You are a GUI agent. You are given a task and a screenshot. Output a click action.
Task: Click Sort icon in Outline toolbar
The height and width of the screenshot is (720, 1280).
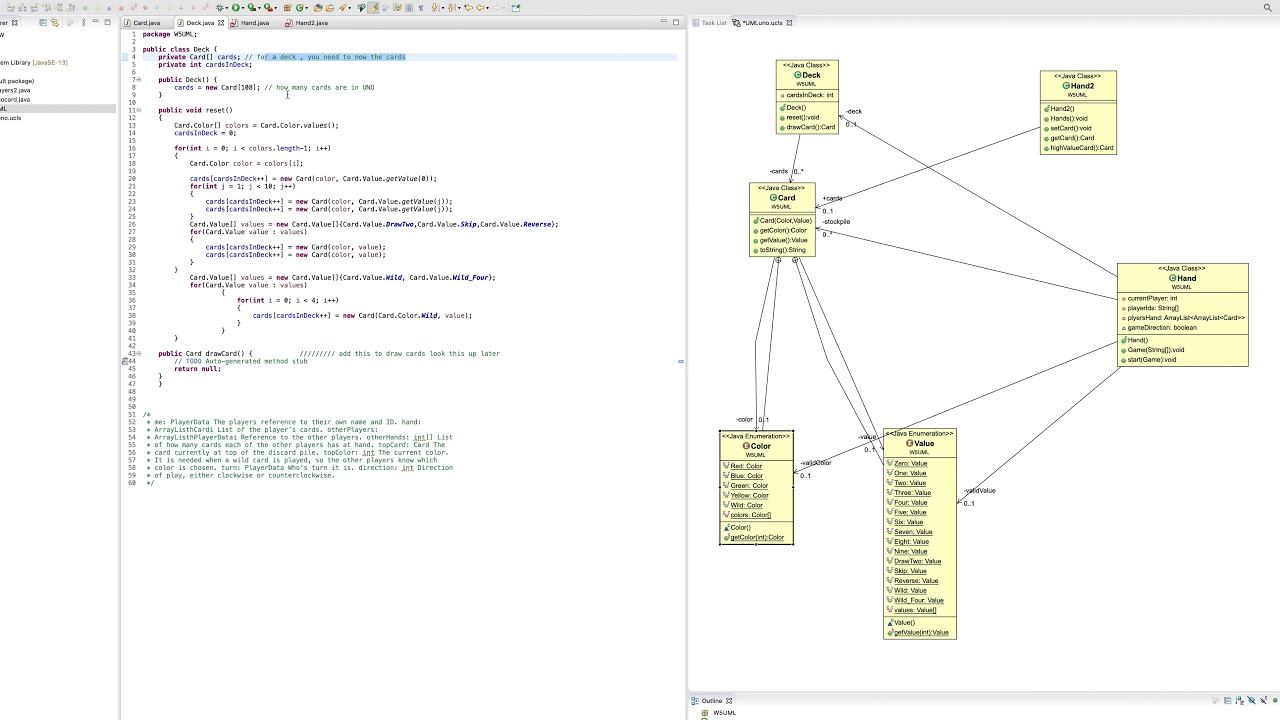click(1240, 700)
